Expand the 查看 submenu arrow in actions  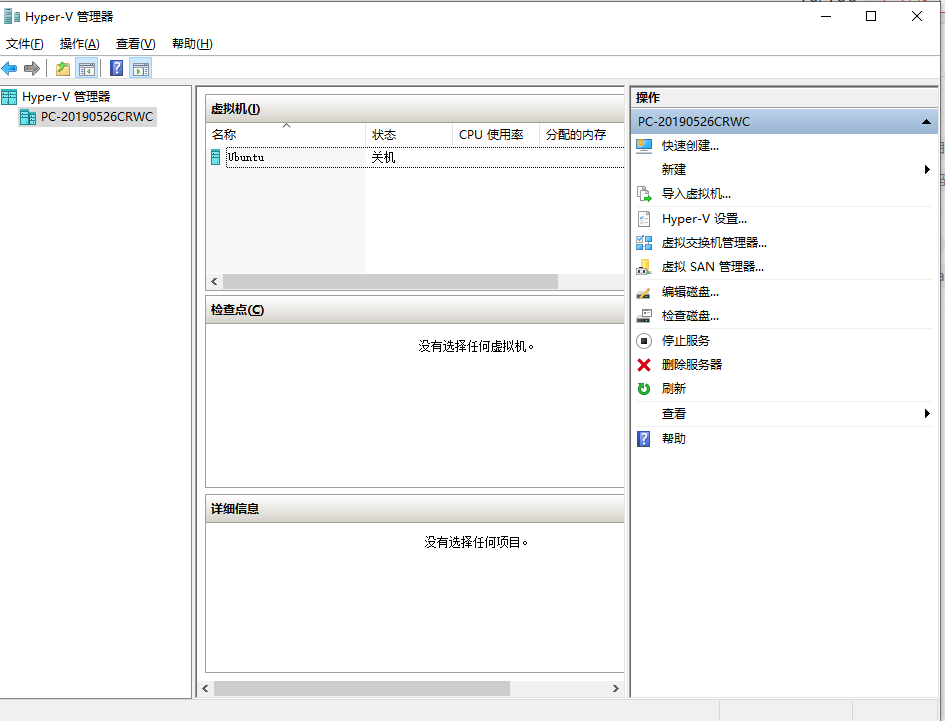click(927, 414)
